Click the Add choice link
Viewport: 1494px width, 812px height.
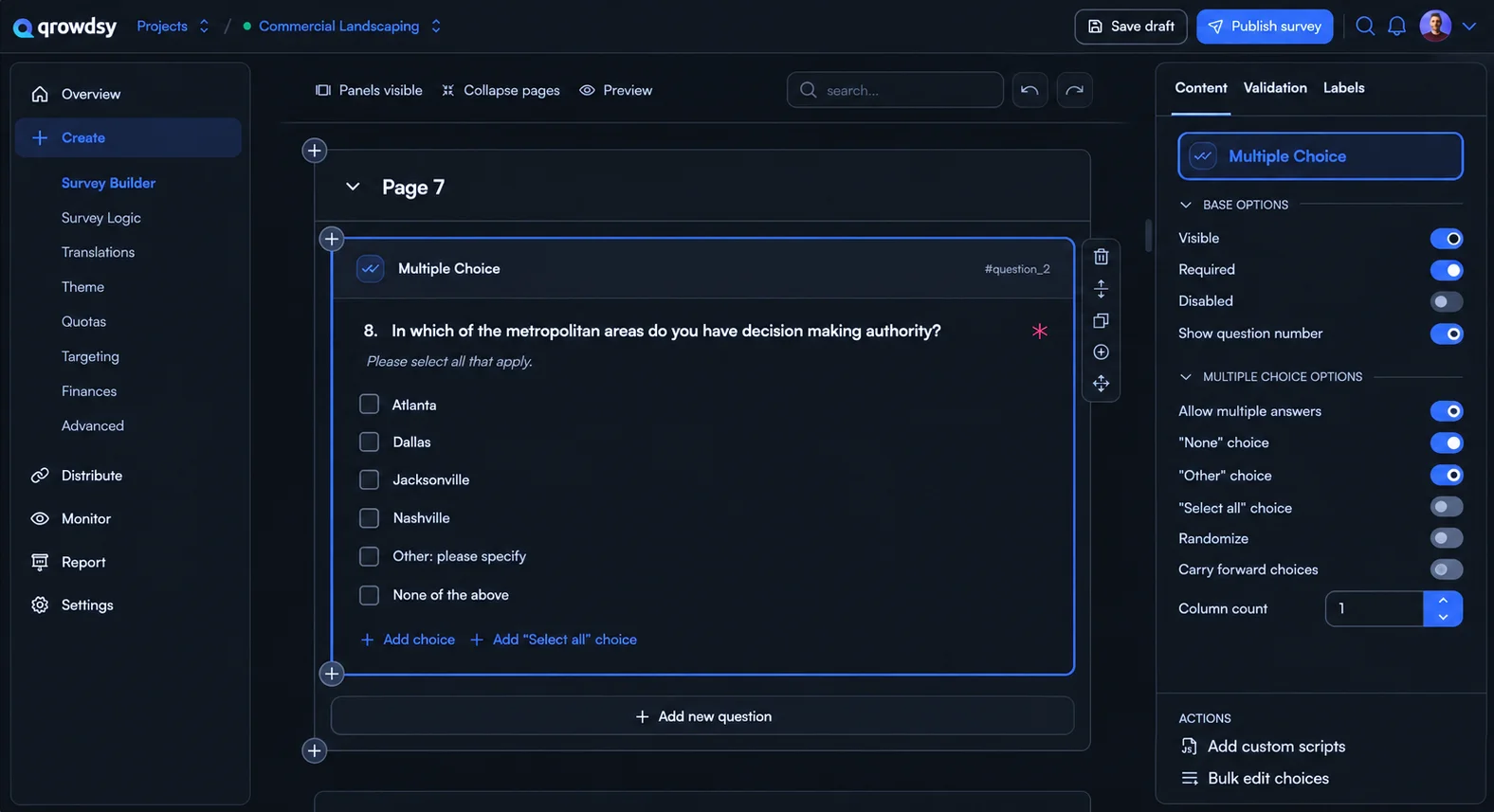408,640
